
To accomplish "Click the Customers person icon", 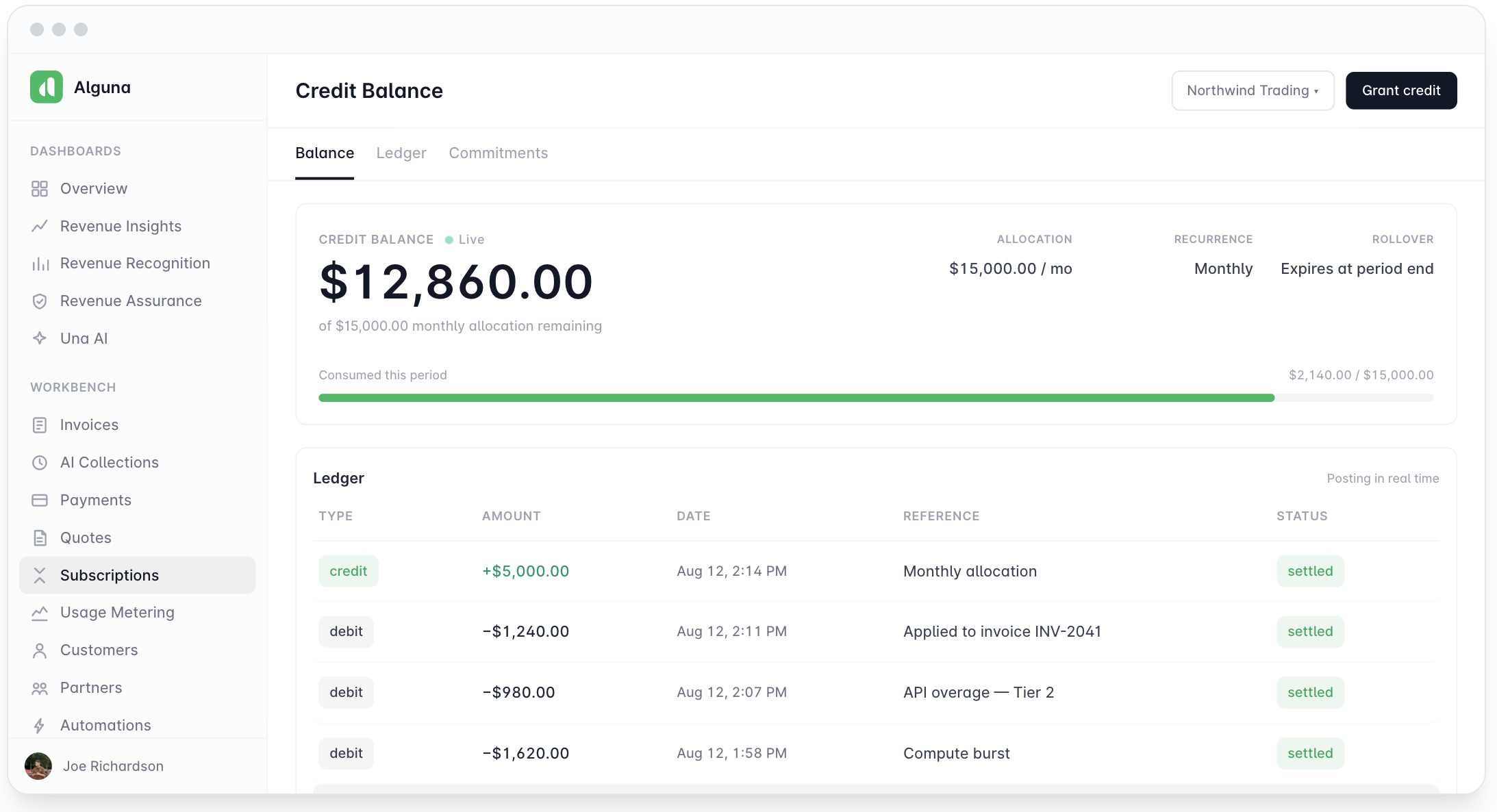I will (x=40, y=650).
